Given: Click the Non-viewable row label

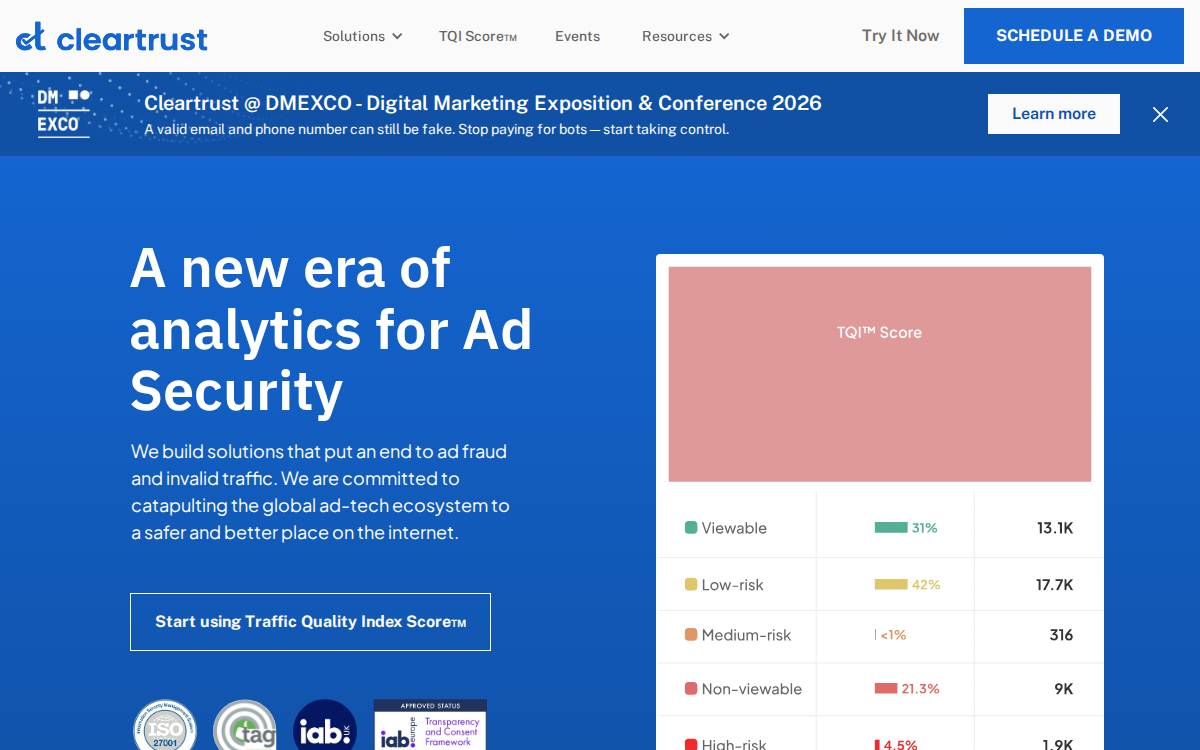Looking at the screenshot, I should 752,689.
